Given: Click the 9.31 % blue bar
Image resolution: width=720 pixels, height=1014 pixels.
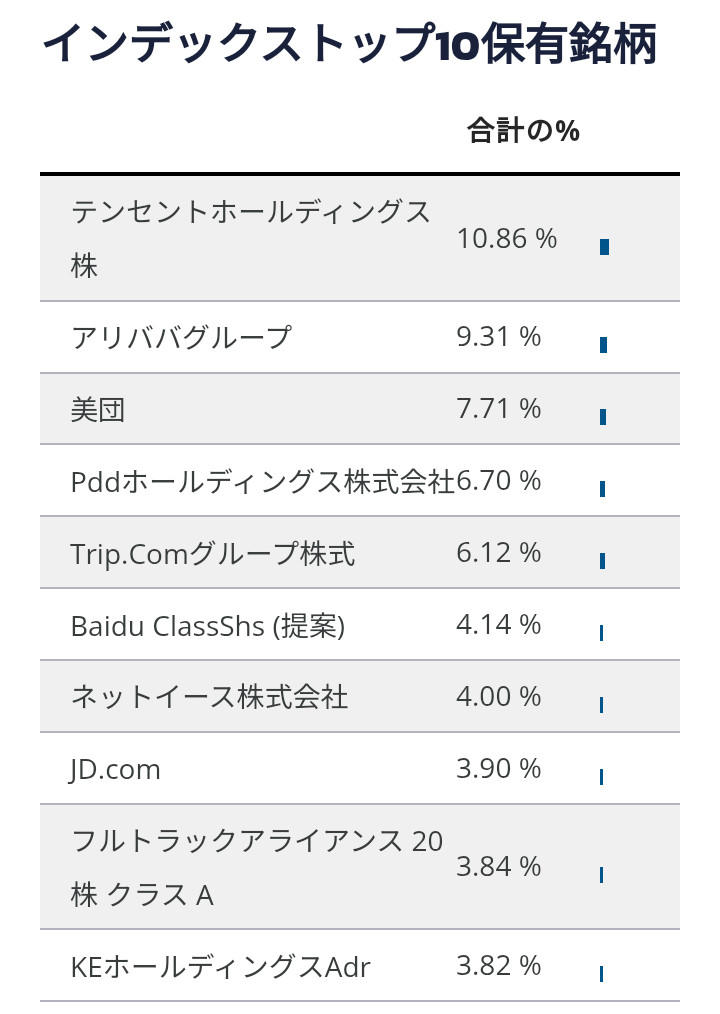Looking at the screenshot, I should [x=604, y=345].
